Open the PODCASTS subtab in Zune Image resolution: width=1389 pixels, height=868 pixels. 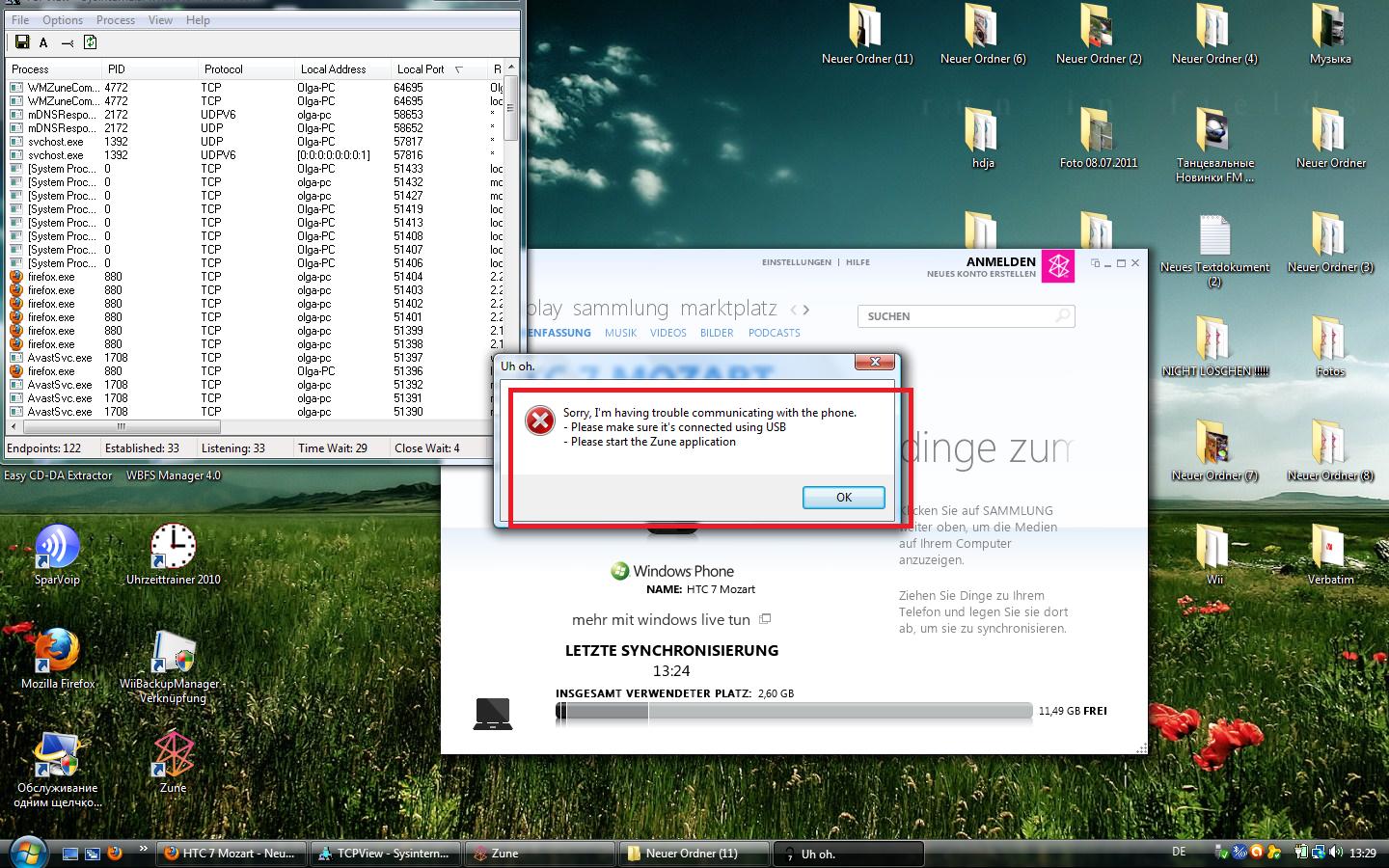coord(774,333)
